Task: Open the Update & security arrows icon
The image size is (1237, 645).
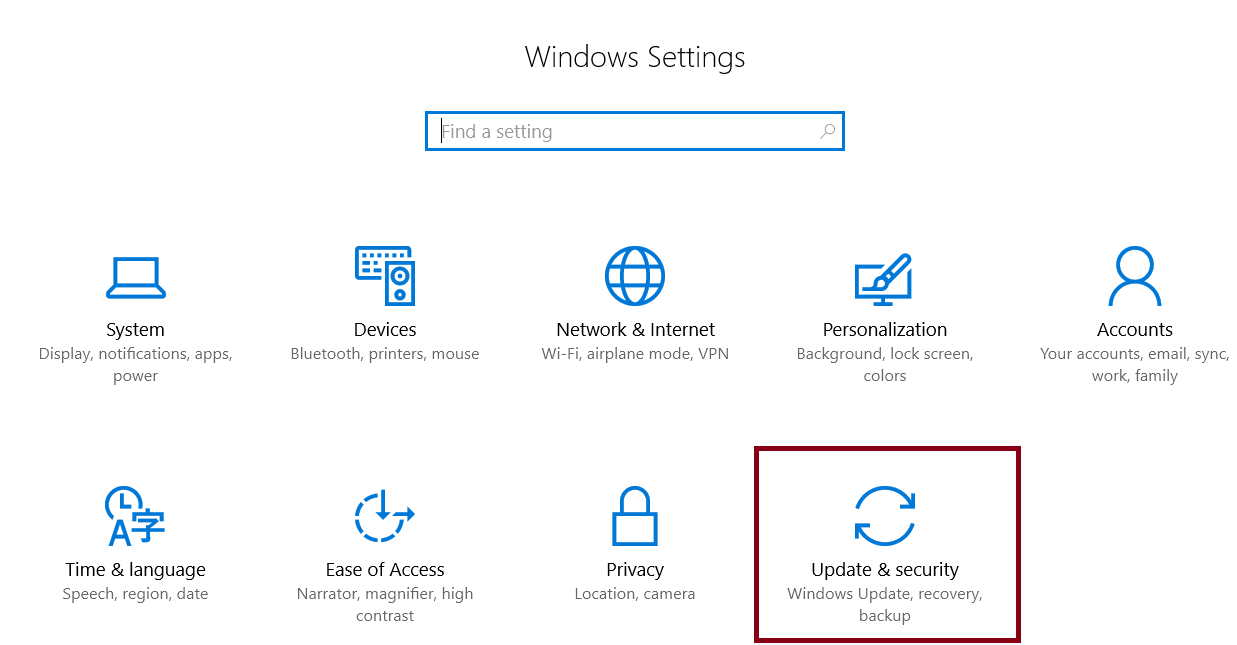Action: 885,516
